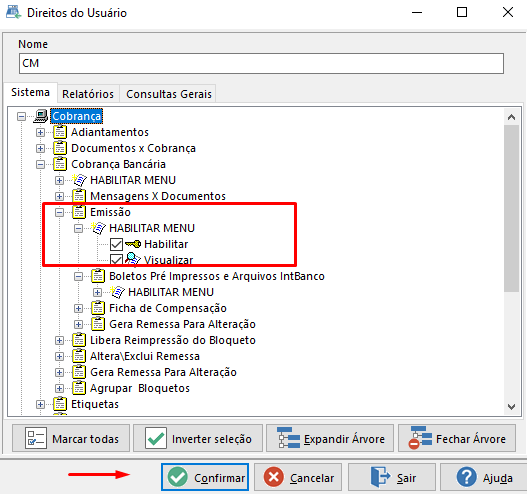The image size is (527, 494).
Task: Click the Altera\Exclui Remessa notepad icon
Action: pyautogui.click(x=79, y=356)
